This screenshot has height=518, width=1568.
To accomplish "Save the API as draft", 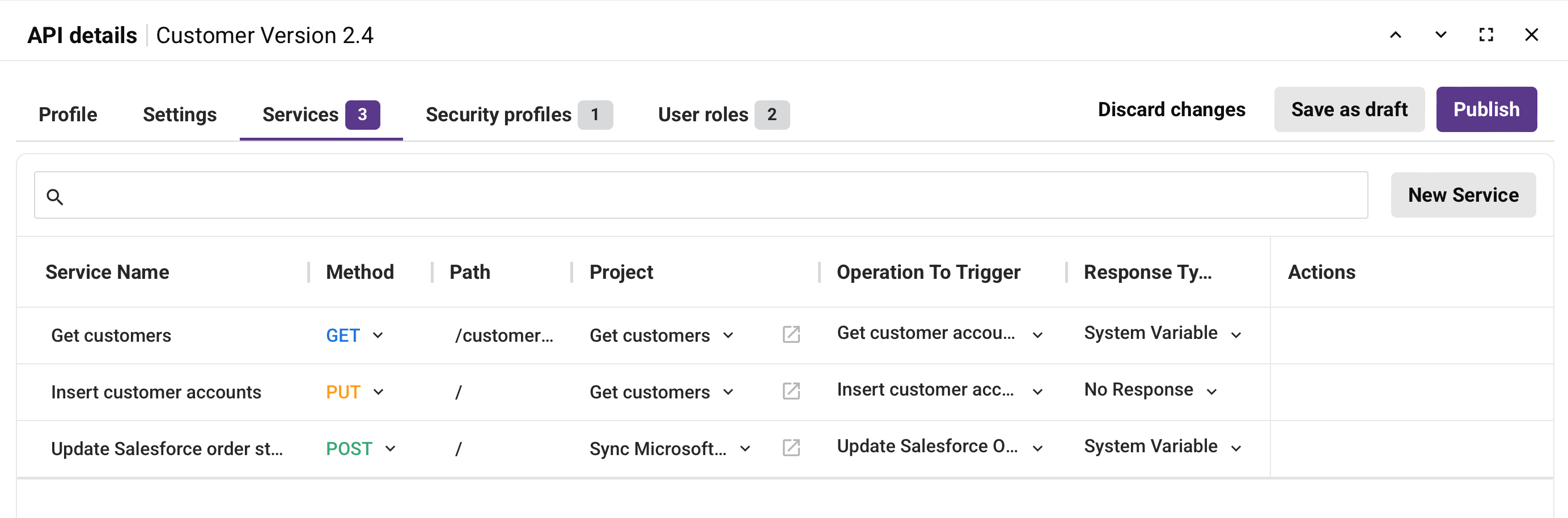I will (x=1350, y=109).
